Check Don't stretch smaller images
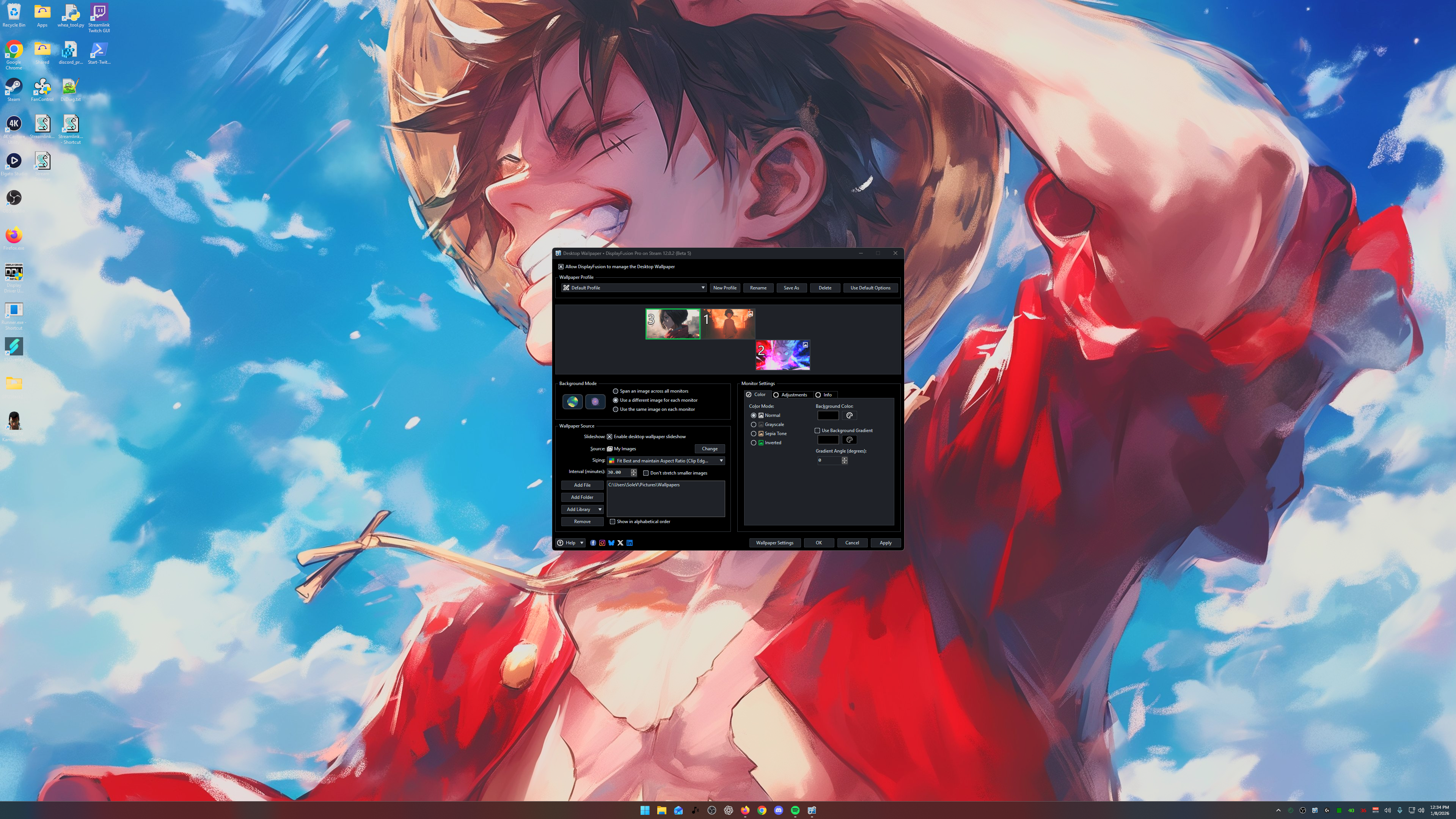1456x819 pixels. pos(646,473)
